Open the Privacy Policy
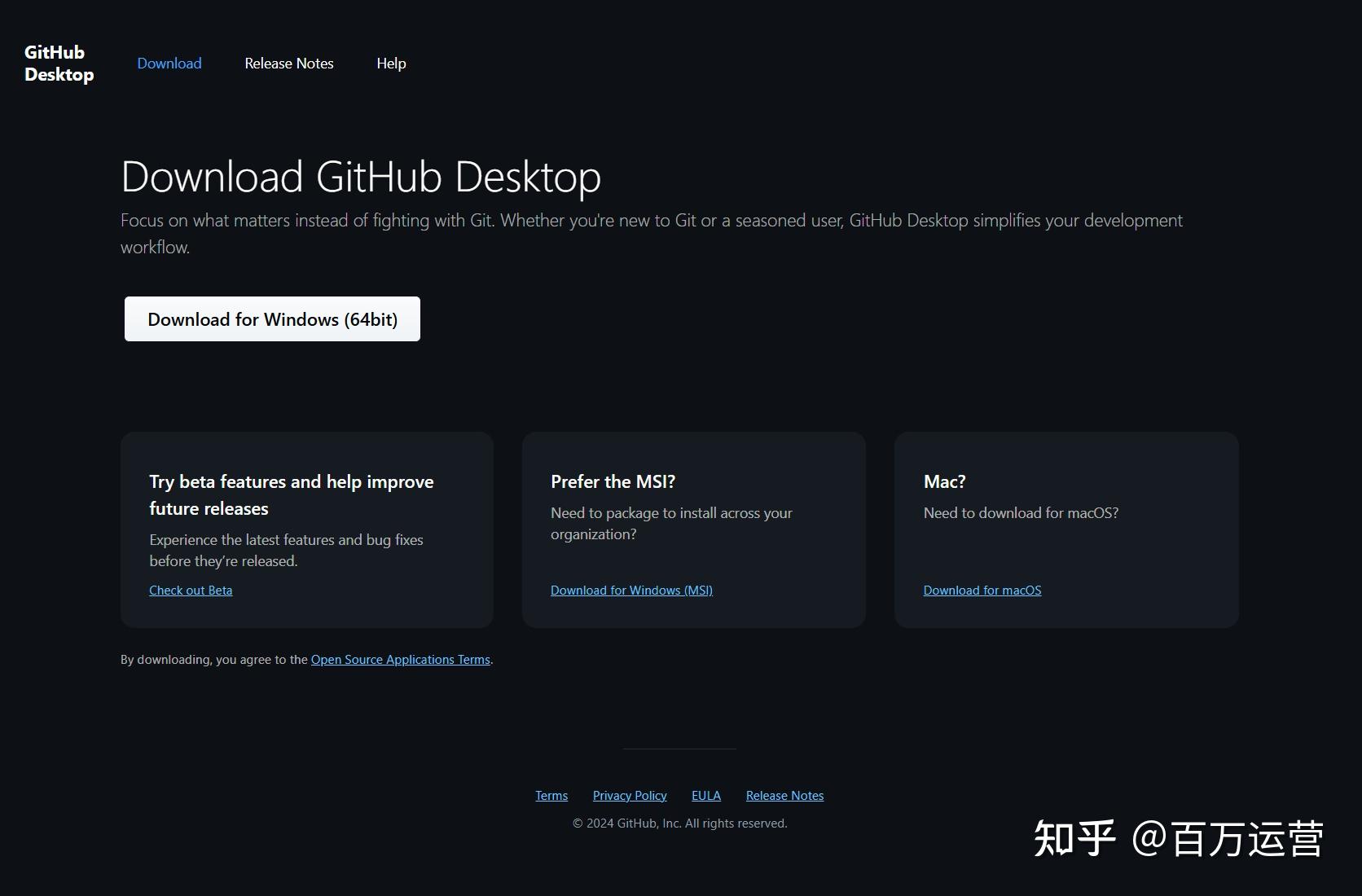1362x896 pixels. [x=629, y=795]
